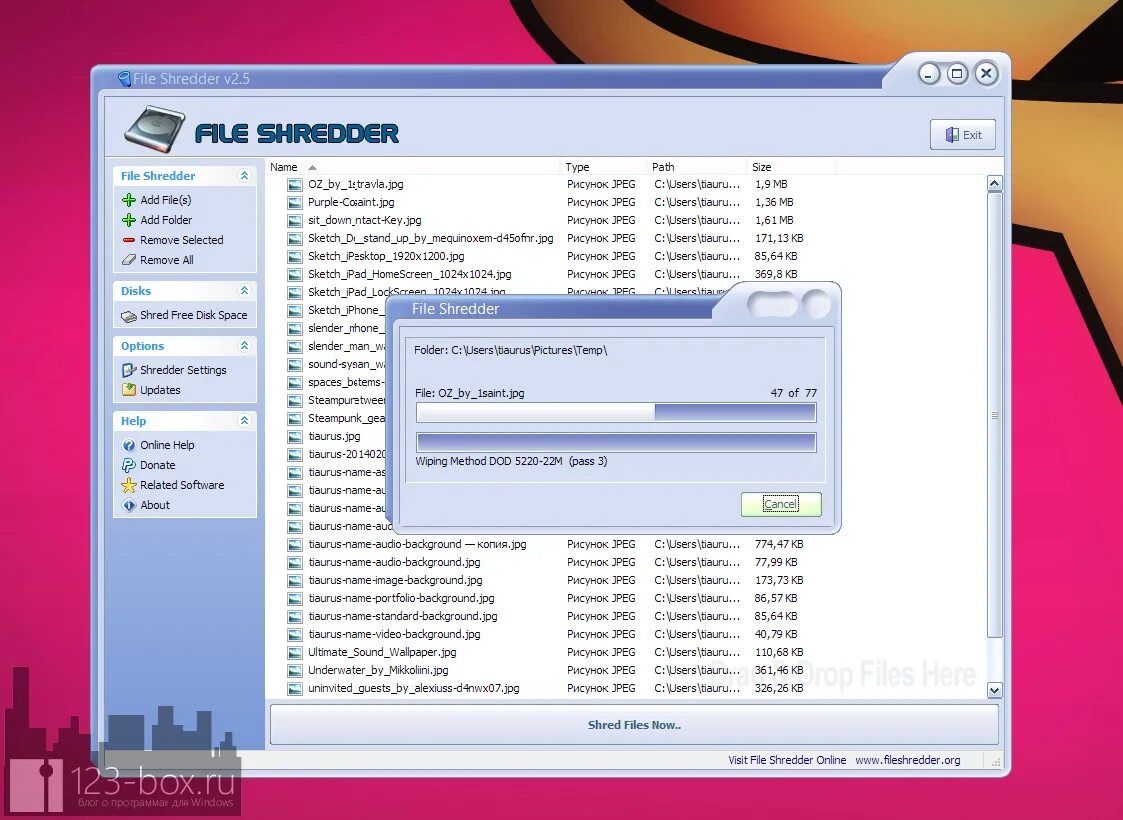
Task: Click the green plus Add File(s) icon
Action: (129, 200)
